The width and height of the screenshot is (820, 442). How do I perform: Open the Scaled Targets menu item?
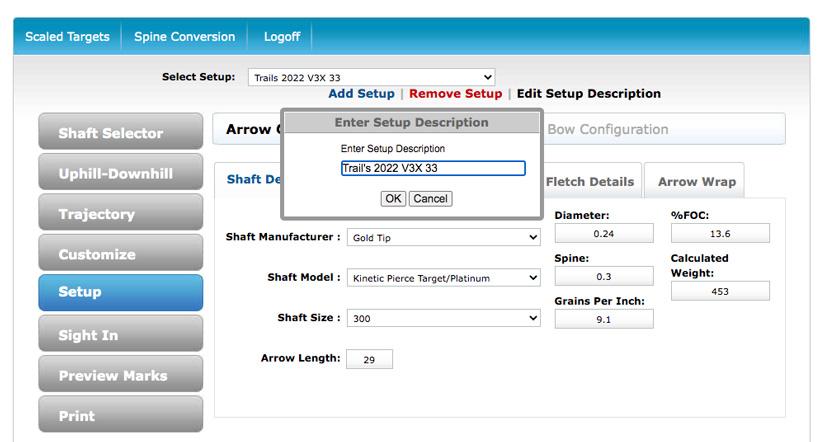click(67, 37)
